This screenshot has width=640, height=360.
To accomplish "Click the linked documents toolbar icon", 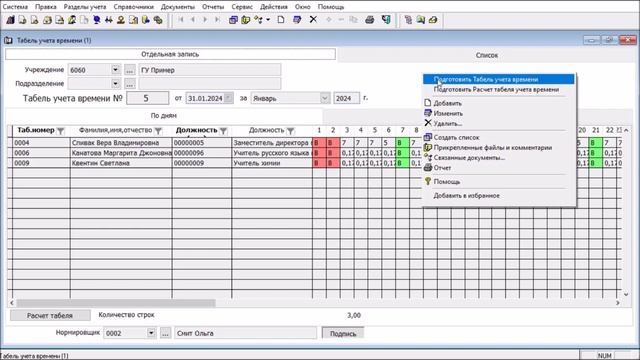I will (258, 20).
